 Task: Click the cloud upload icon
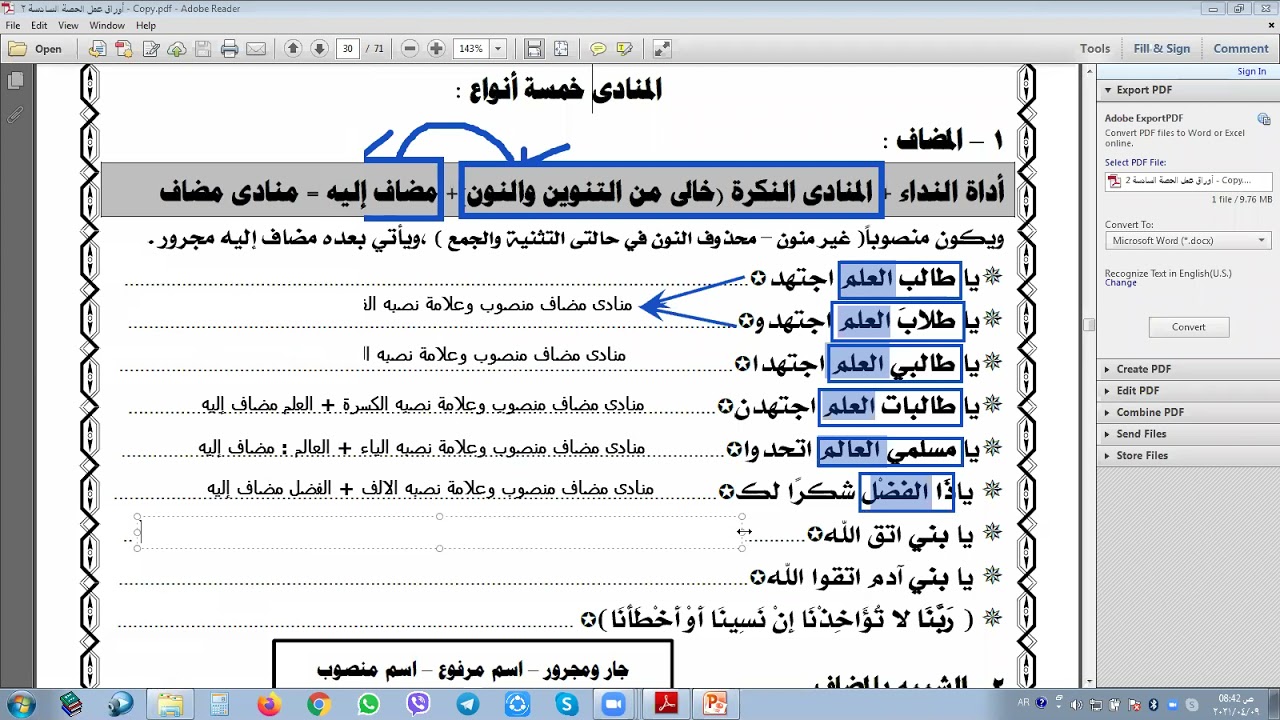tap(177, 48)
